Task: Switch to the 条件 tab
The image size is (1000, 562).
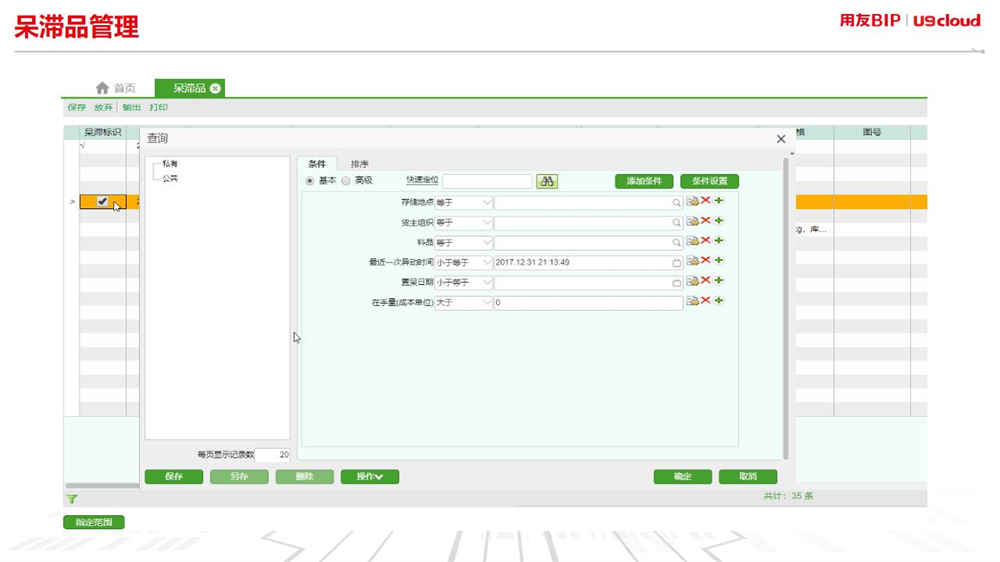Action: [x=317, y=164]
